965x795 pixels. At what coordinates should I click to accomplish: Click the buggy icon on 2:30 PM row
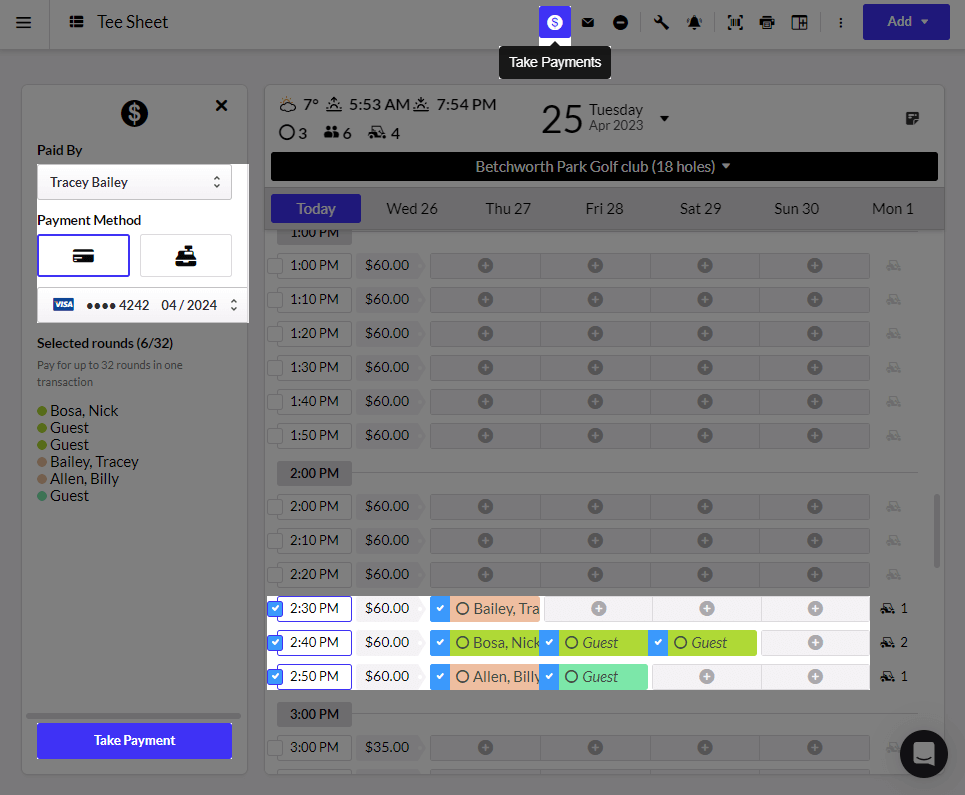point(887,609)
